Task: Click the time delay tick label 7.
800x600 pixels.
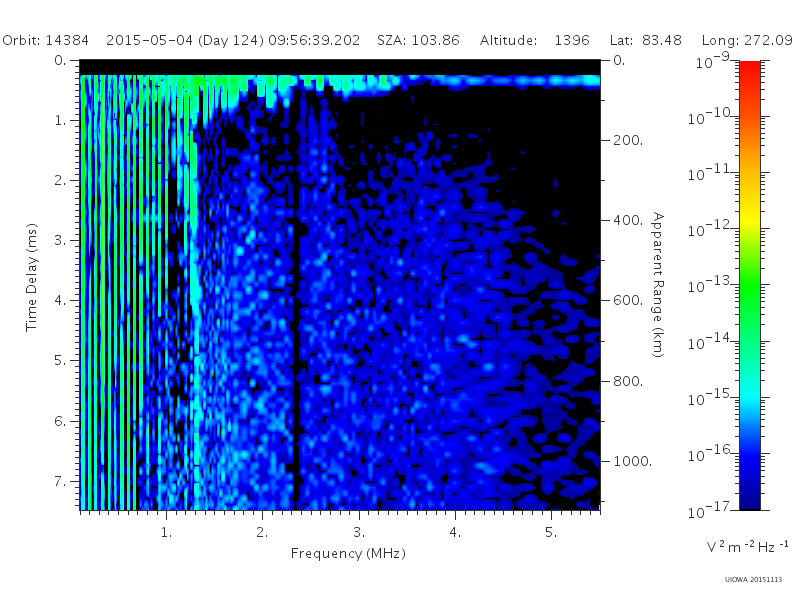Action: 60,481
